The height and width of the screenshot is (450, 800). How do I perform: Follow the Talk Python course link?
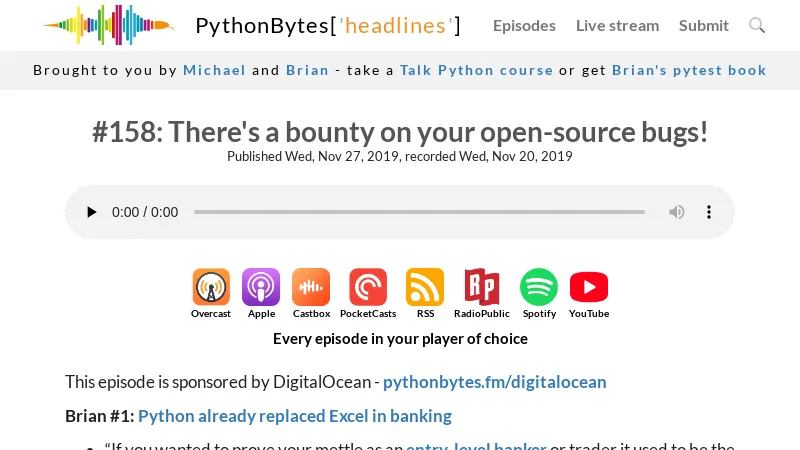[476, 70]
